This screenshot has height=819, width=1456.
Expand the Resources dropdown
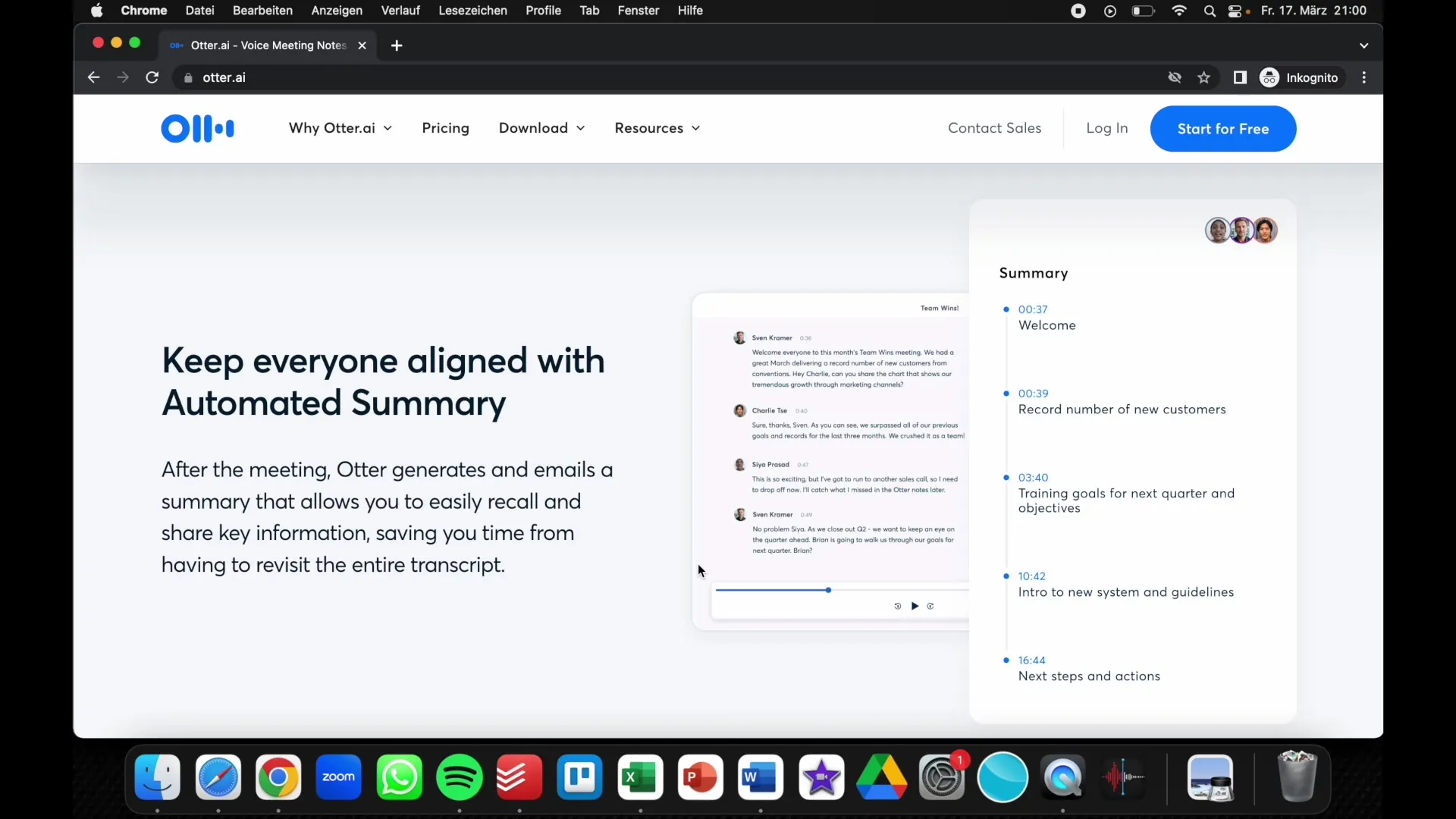pos(657,128)
